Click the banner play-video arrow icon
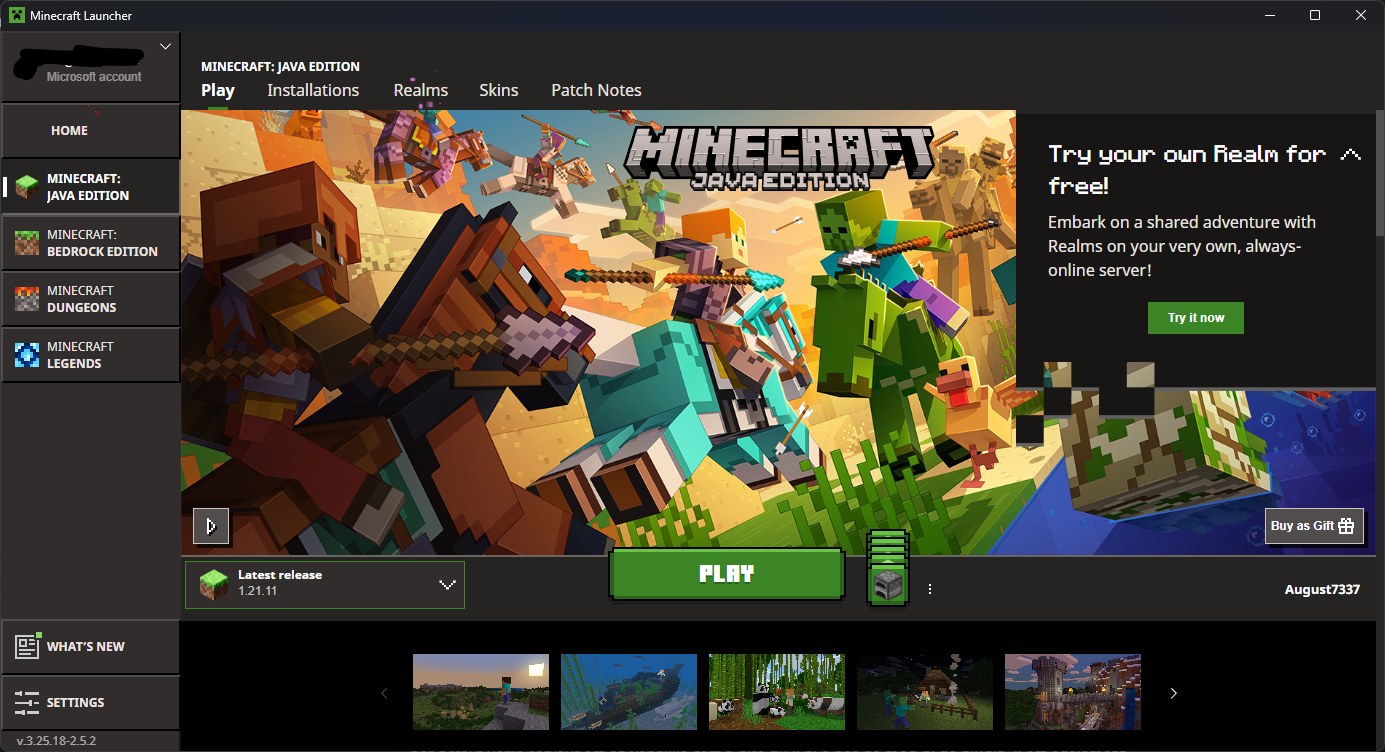Image resolution: width=1385 pixels, height=752 pixels. click(x=211, y=526)
